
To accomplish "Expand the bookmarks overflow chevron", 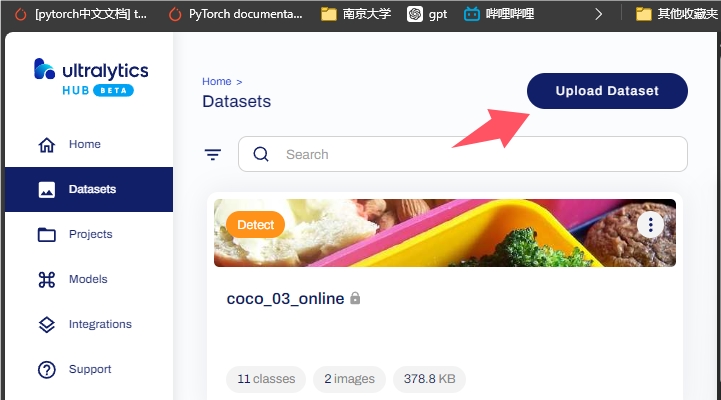I will [598, 14].
